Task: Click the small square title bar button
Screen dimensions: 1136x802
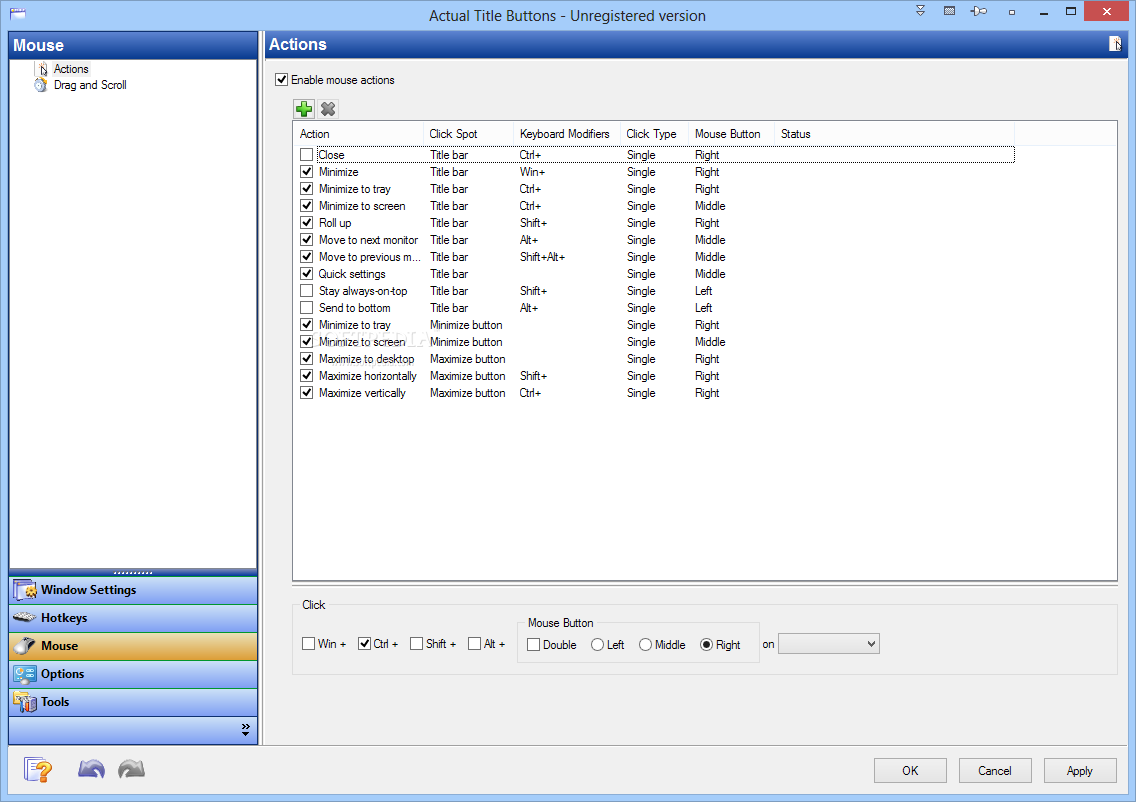Action: 1011,12
